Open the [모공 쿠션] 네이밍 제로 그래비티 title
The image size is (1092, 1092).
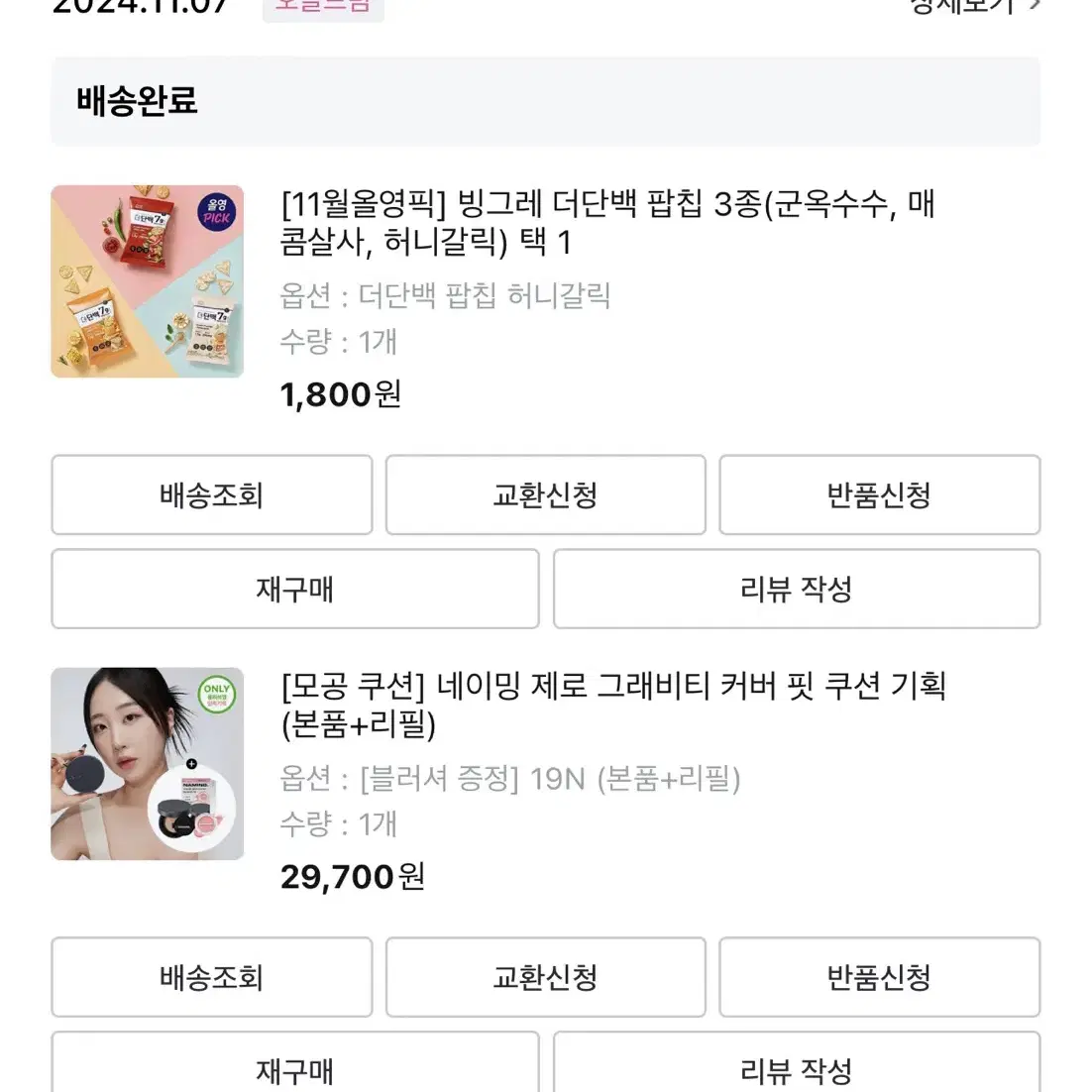pyautogui.click(x=612, y=705)
